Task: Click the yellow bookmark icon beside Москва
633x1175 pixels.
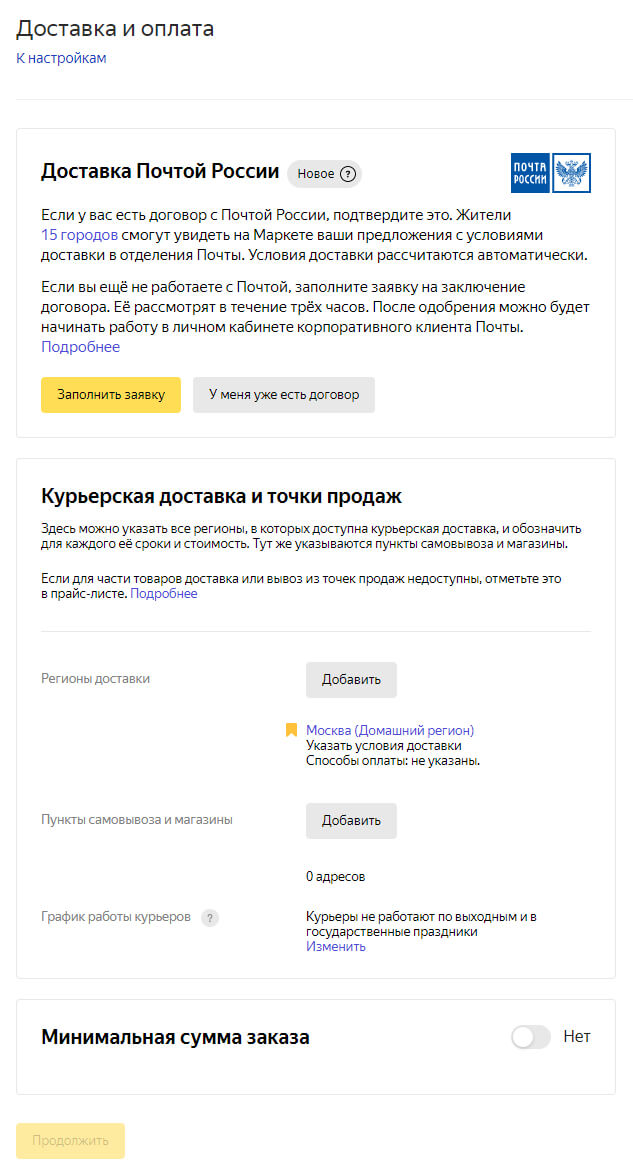Action: (x=289, y=729)
